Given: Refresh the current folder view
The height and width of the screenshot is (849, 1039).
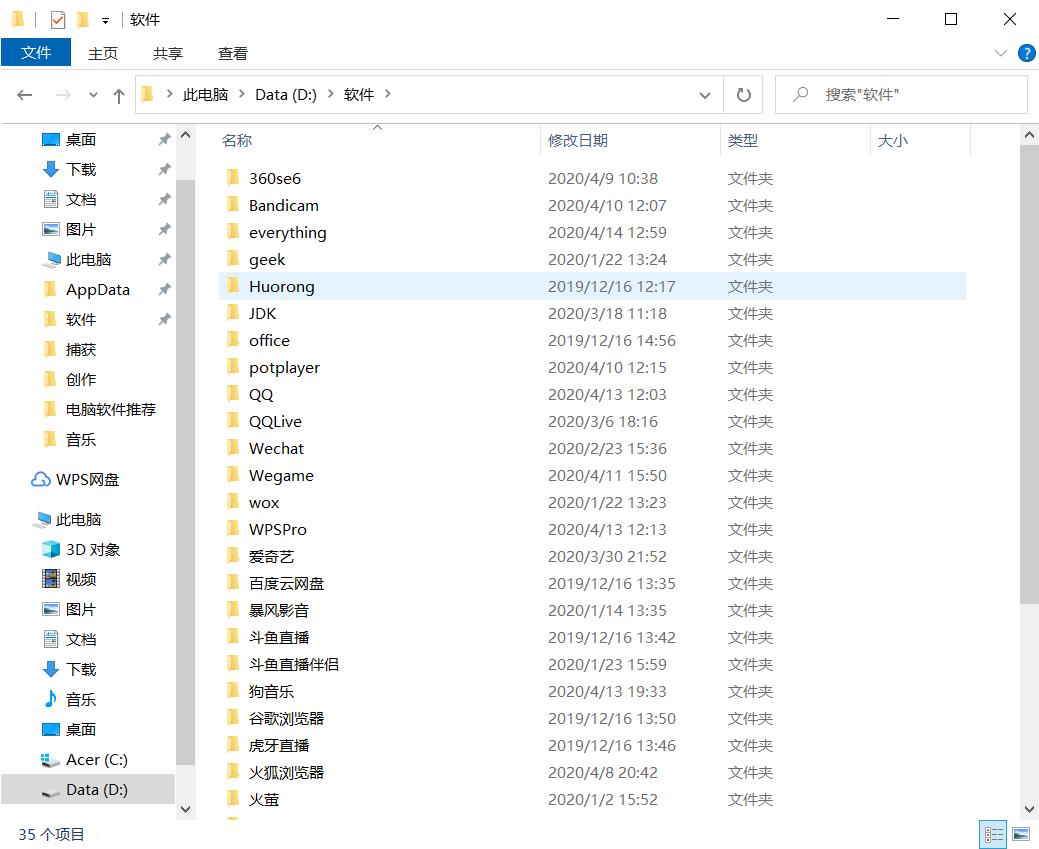Looking at the screenshot, I should click(x=744, y=94).
